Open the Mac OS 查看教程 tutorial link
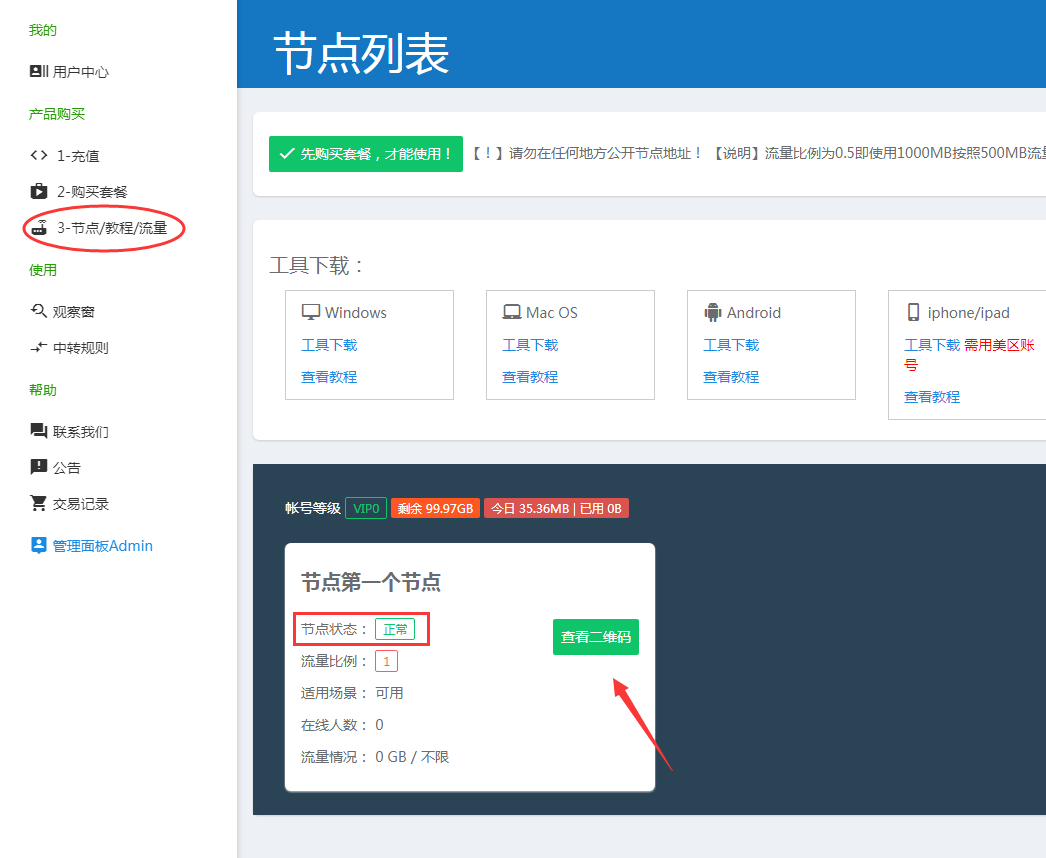This screenshot has height=858, width=1046. point(530,375)
